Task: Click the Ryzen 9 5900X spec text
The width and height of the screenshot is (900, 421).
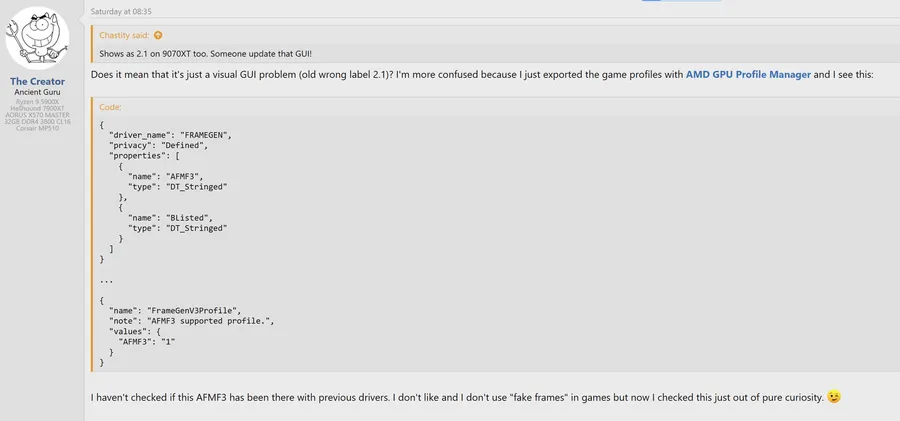Action: point(38,101)
